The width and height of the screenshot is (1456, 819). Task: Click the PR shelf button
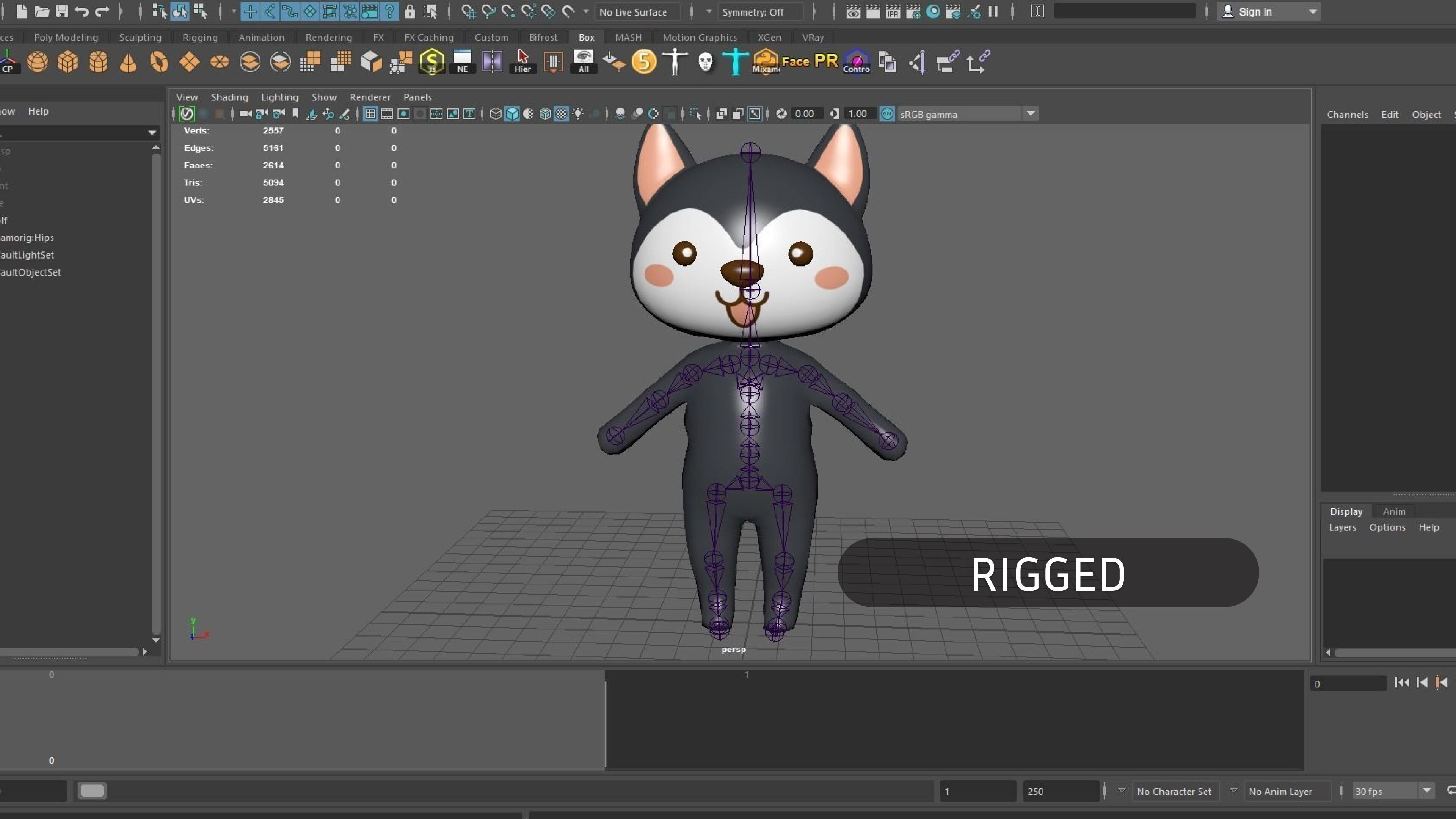coord(826,61)
